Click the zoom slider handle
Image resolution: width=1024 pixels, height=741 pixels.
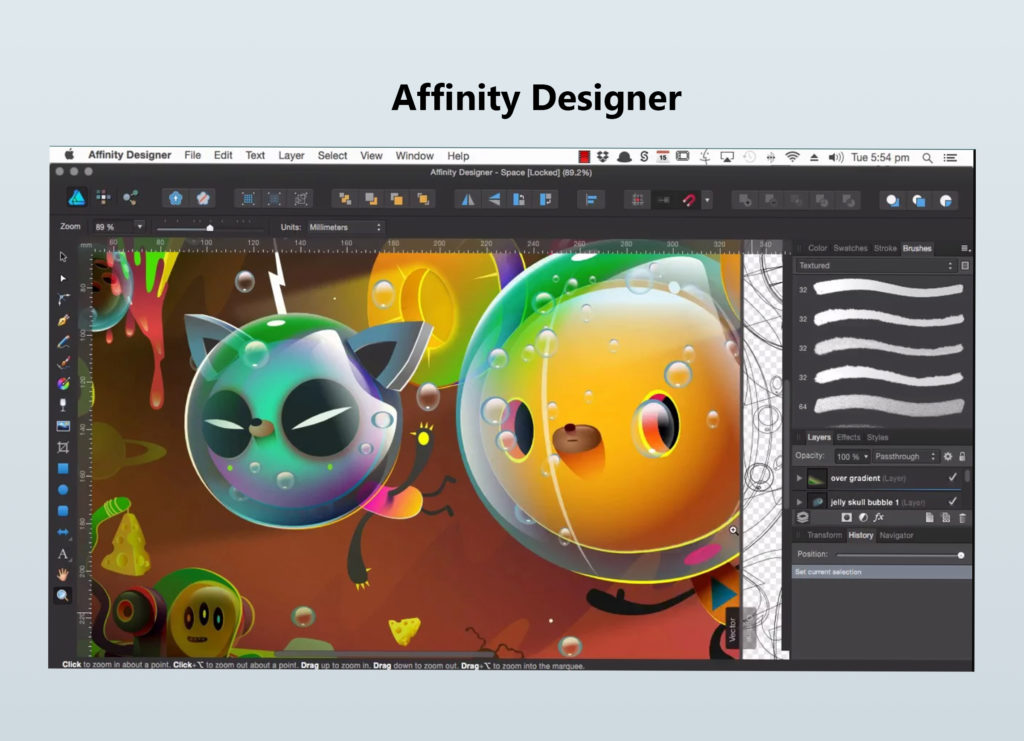pyautogui.click(x=210, y=228)
